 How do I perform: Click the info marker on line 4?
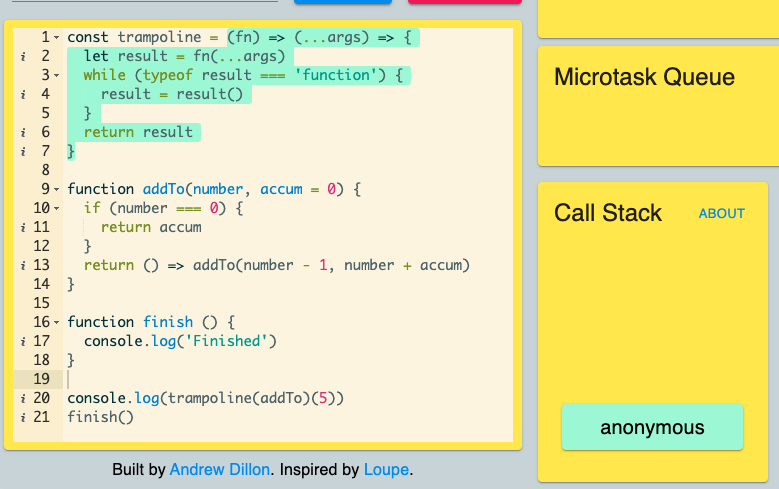[x=23, y=94]
